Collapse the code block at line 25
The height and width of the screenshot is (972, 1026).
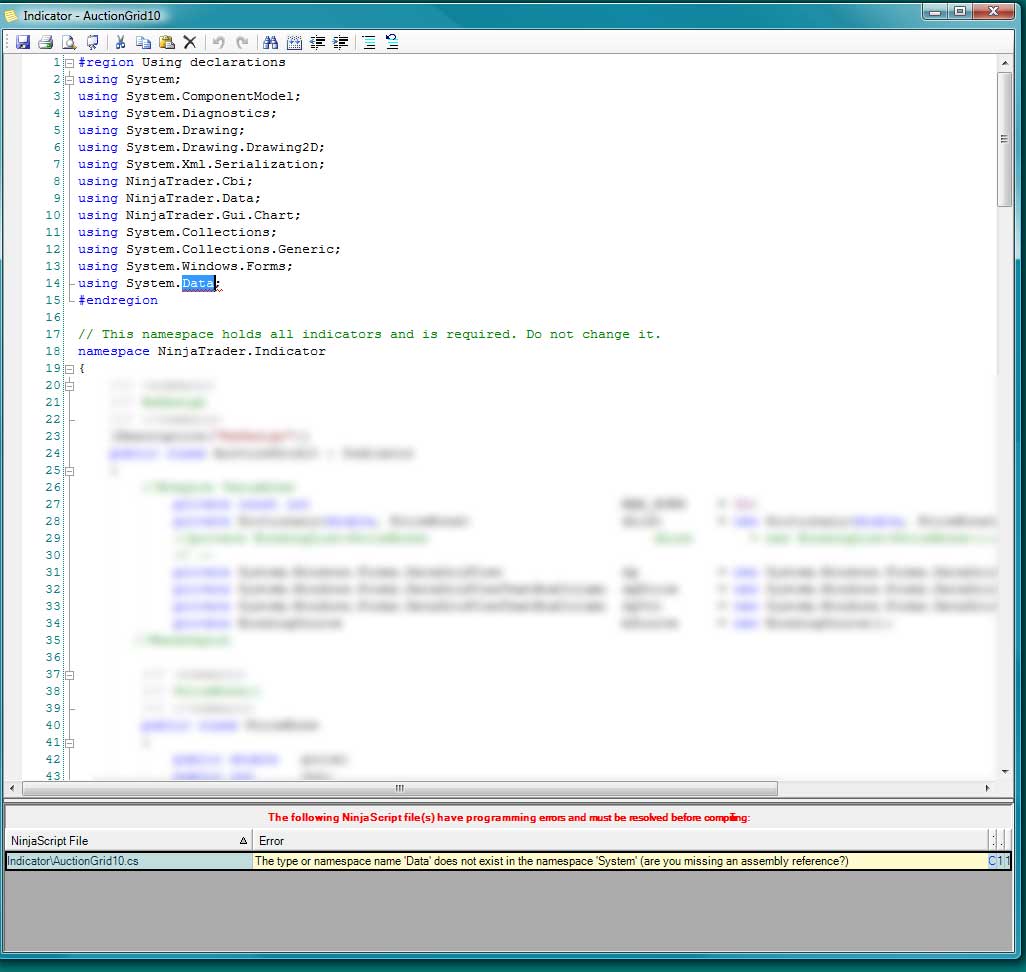click(x=68, y=470)
